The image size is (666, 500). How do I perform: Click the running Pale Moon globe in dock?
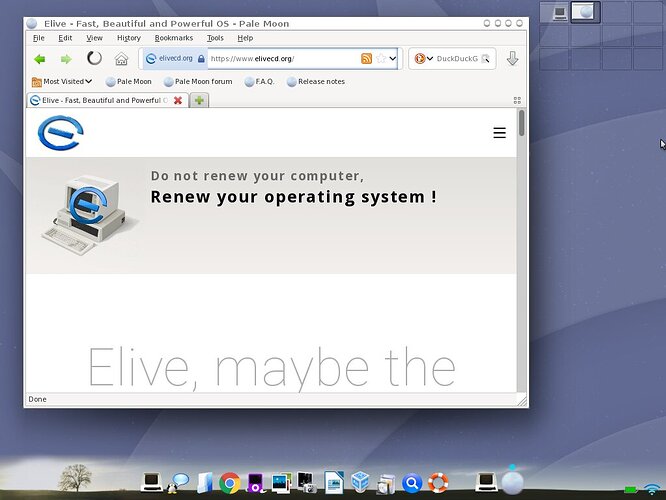(512, 483)
